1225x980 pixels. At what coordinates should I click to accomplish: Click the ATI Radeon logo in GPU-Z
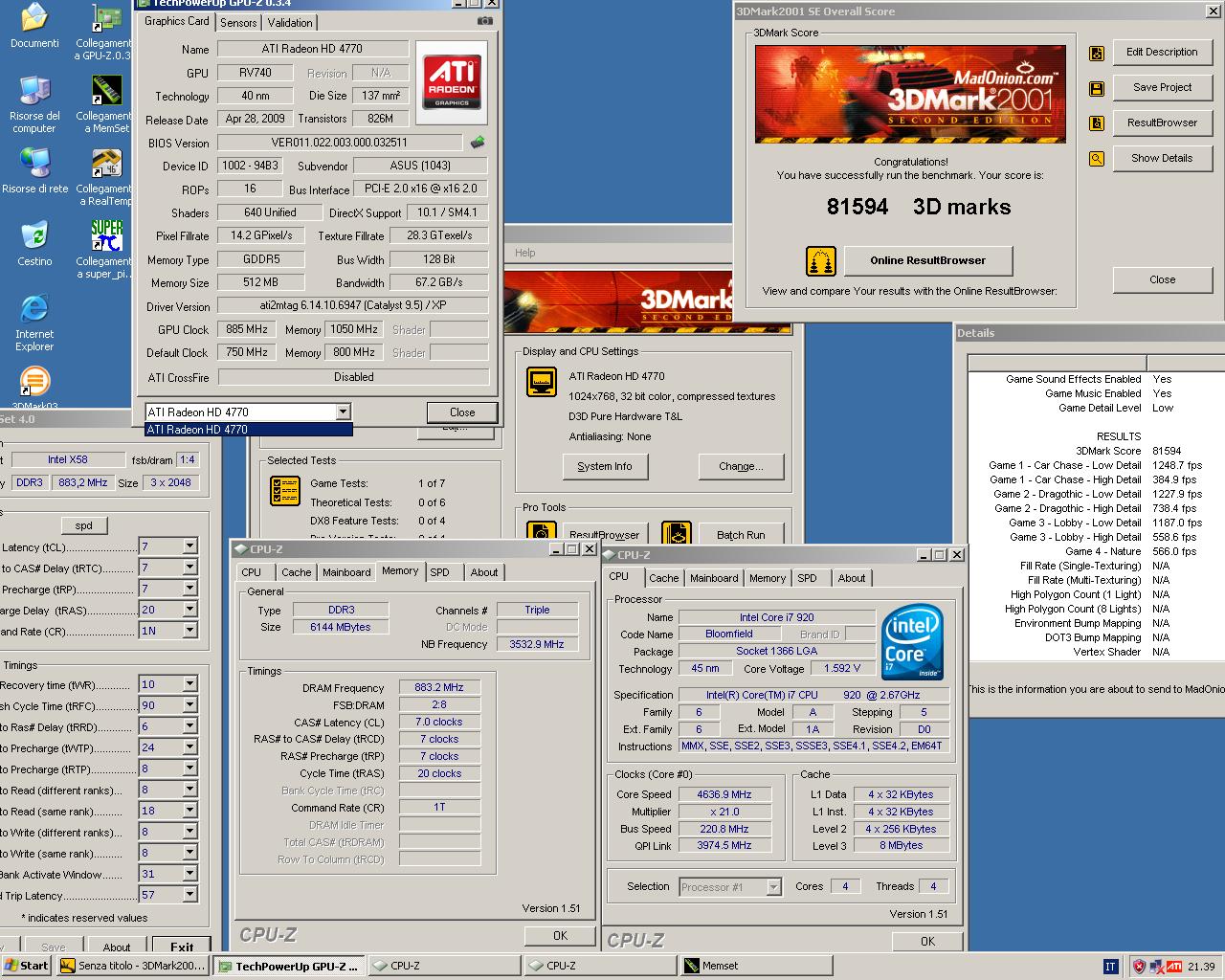452,81
